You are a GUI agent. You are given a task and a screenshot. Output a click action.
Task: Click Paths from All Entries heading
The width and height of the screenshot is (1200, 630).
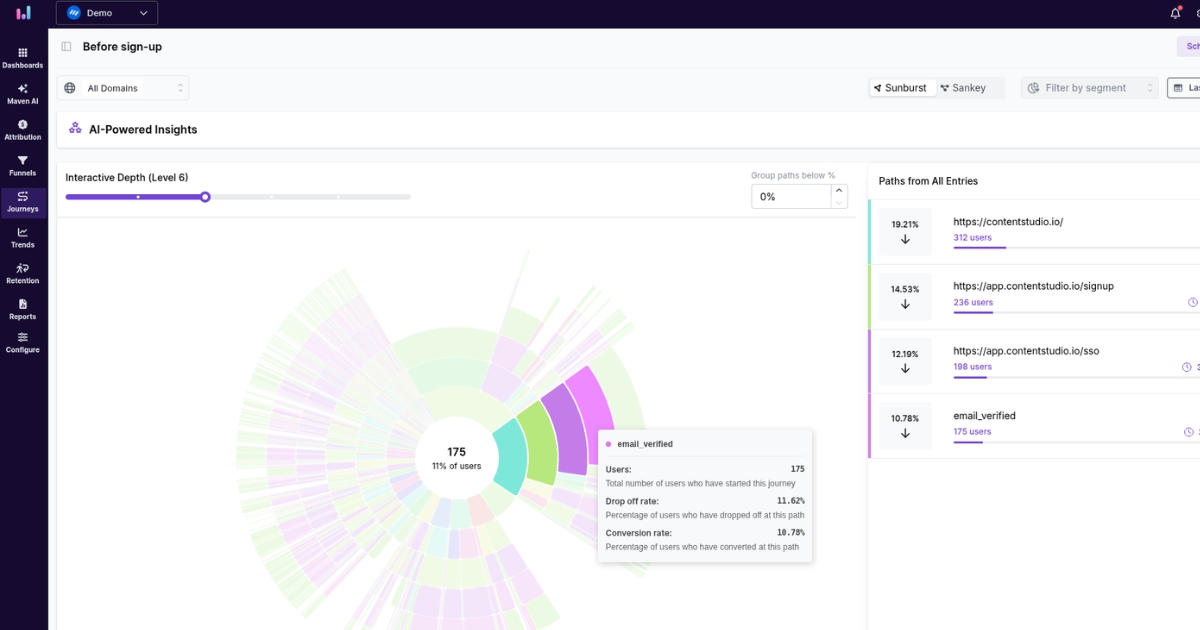928,181
